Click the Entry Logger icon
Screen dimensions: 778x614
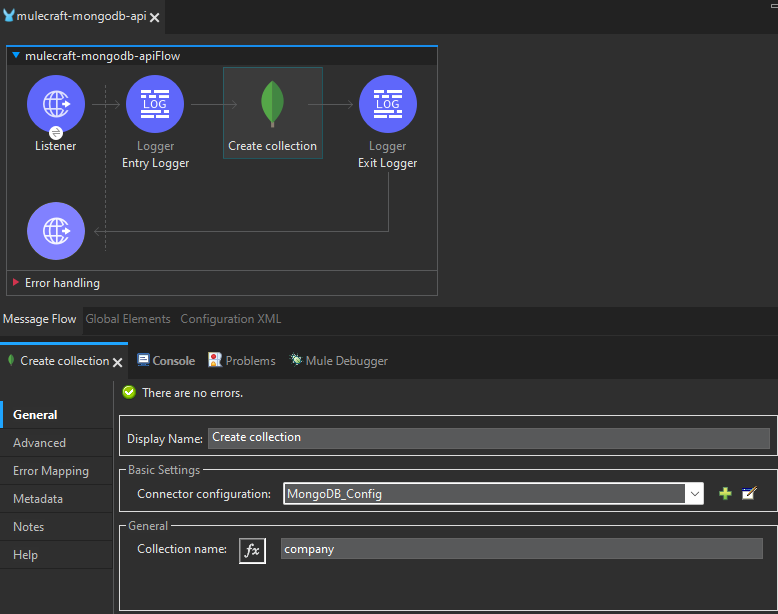pyautogui.click(x=155, y=104)
